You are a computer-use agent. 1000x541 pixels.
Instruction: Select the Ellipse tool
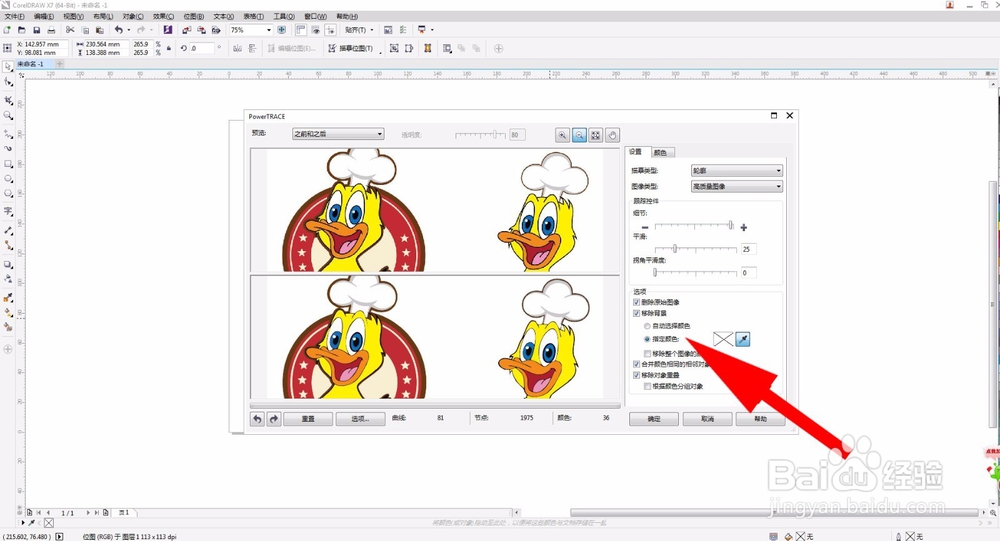(8, 179)
